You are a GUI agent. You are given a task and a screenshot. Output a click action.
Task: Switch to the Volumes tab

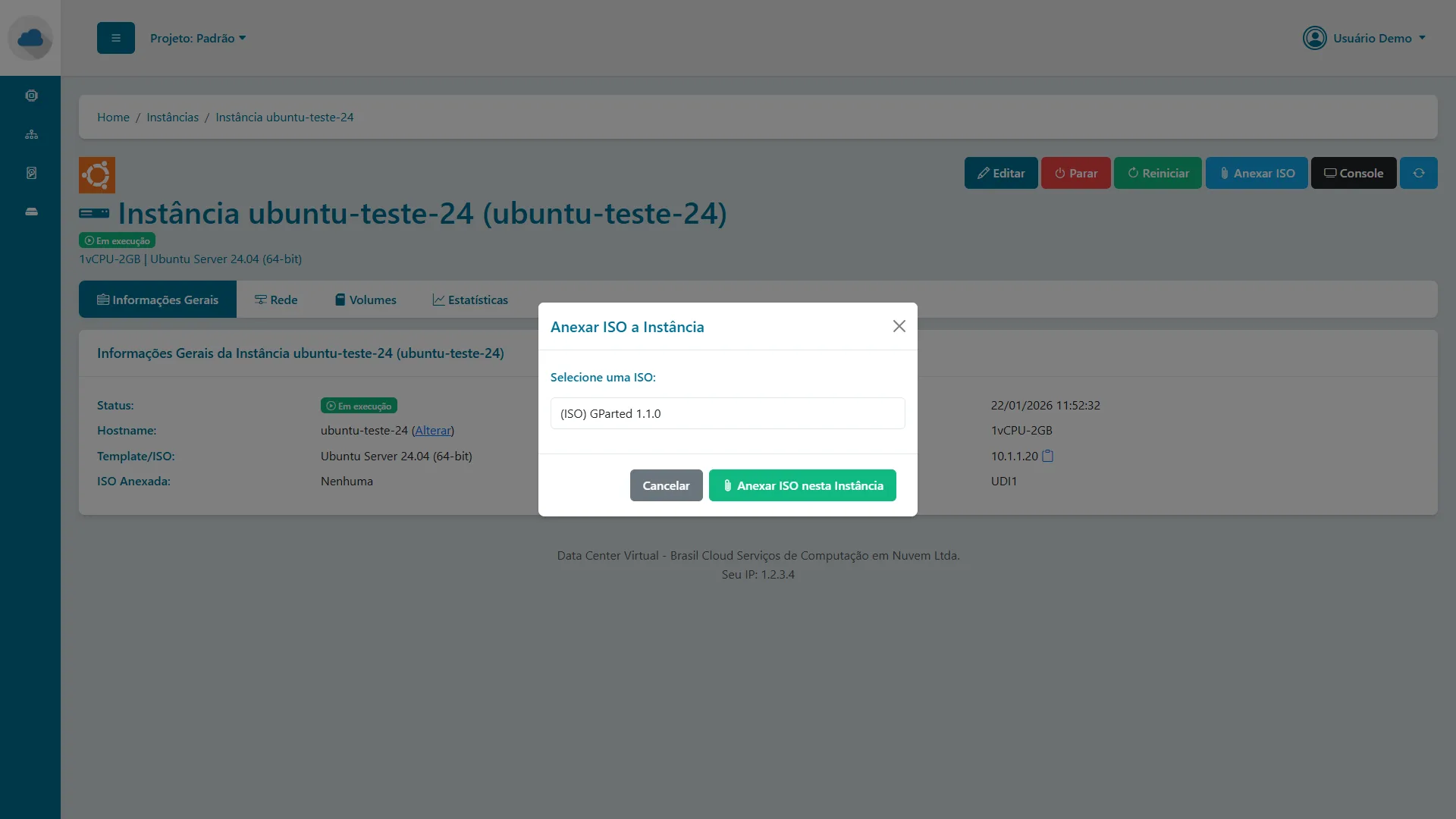365,299
